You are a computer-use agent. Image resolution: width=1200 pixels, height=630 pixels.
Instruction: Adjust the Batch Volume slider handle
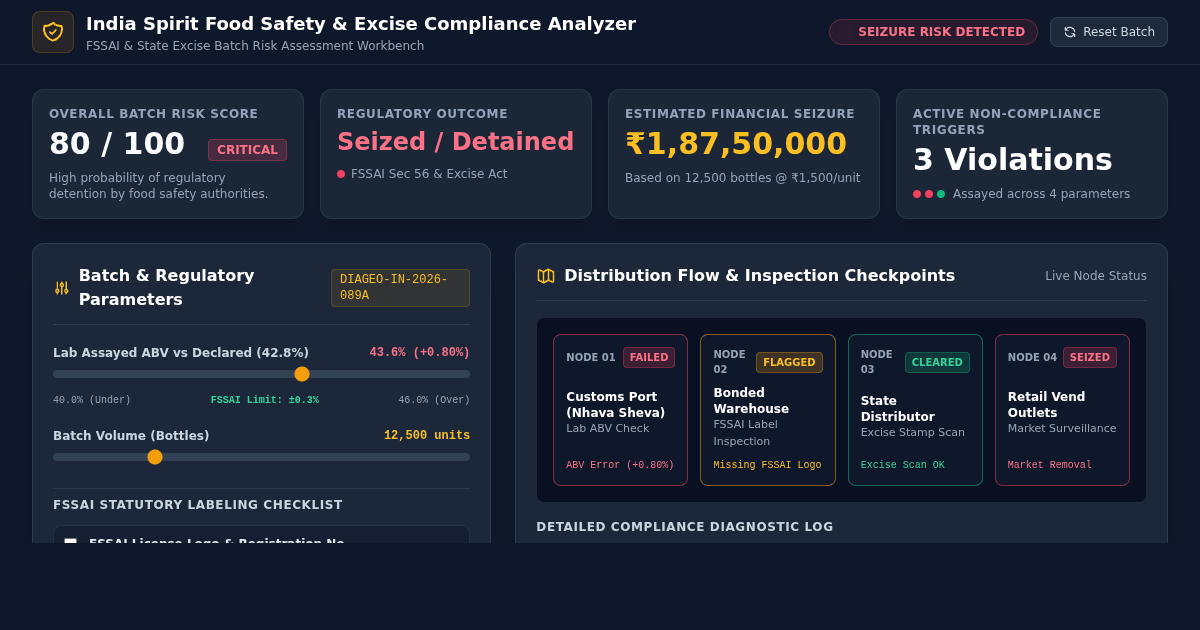155,457
